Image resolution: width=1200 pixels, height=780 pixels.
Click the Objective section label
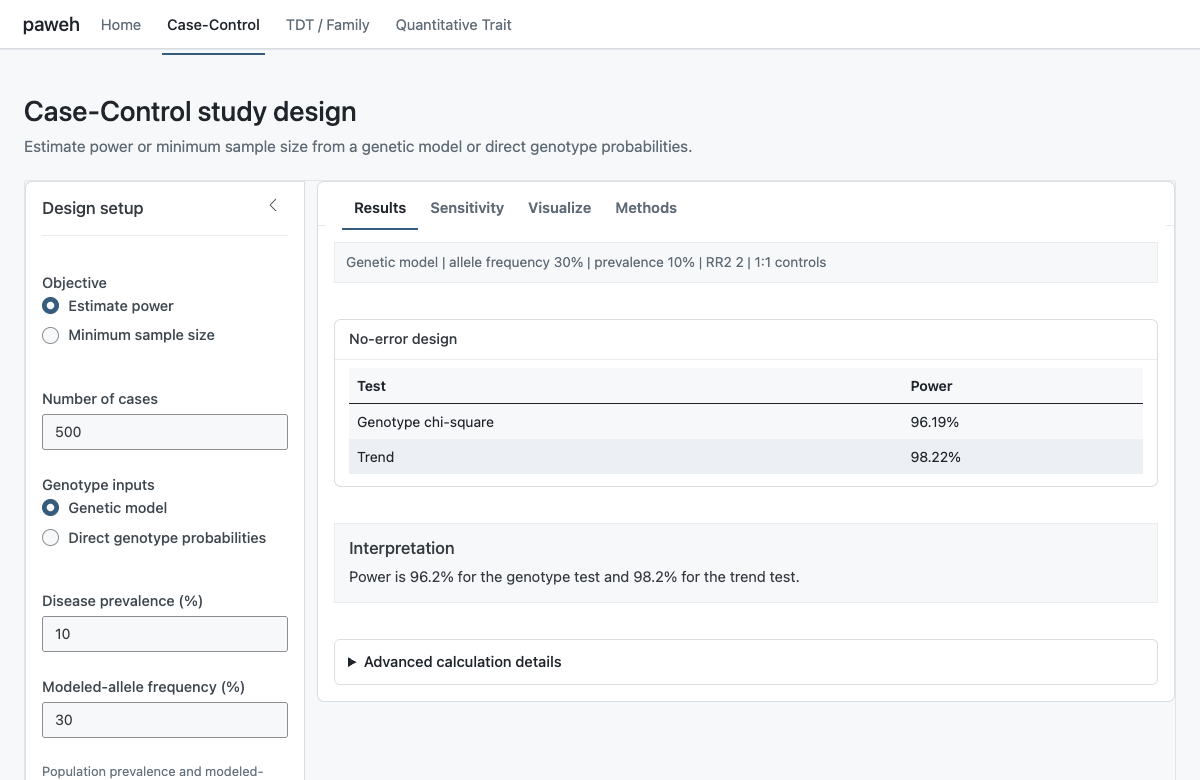pos(74,283)
